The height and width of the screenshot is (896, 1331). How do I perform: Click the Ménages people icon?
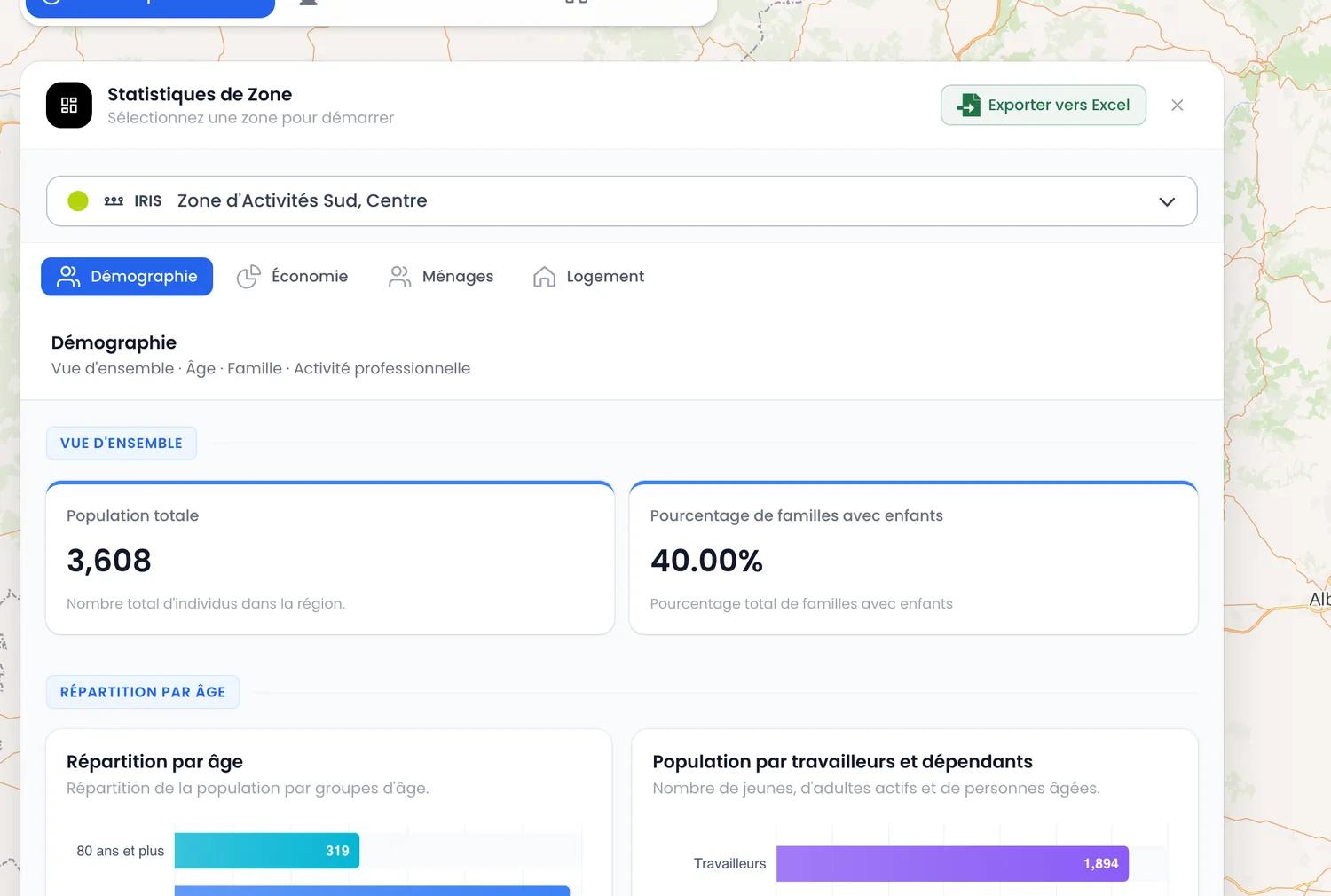click(x=400, y=277)
